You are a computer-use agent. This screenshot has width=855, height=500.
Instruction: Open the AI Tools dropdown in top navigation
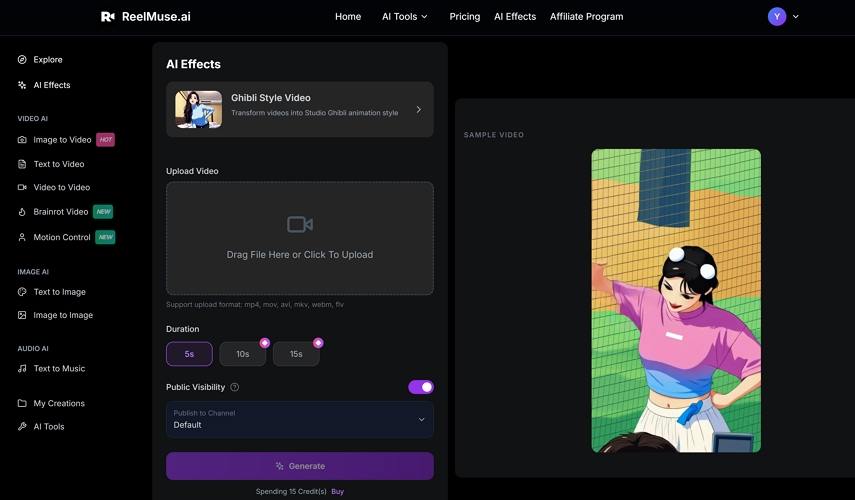pos(405,16)
